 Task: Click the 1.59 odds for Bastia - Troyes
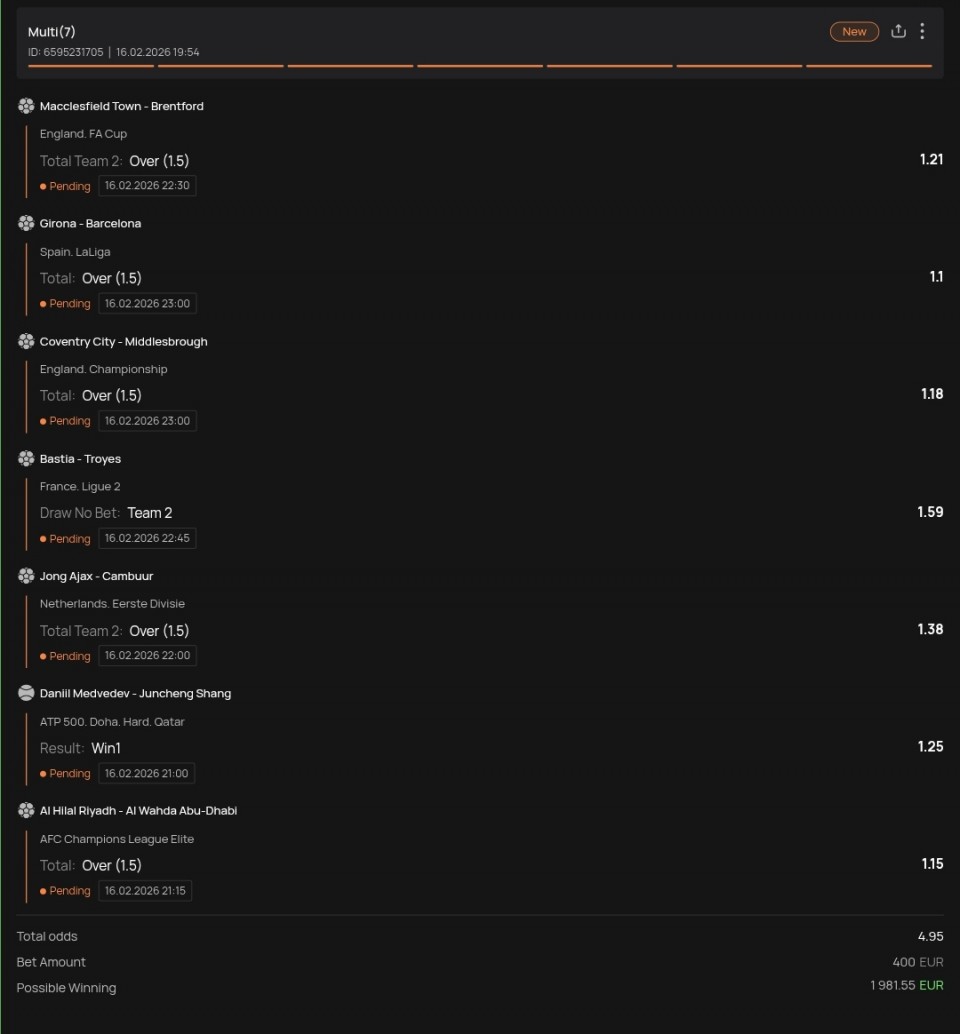[930, 512]
